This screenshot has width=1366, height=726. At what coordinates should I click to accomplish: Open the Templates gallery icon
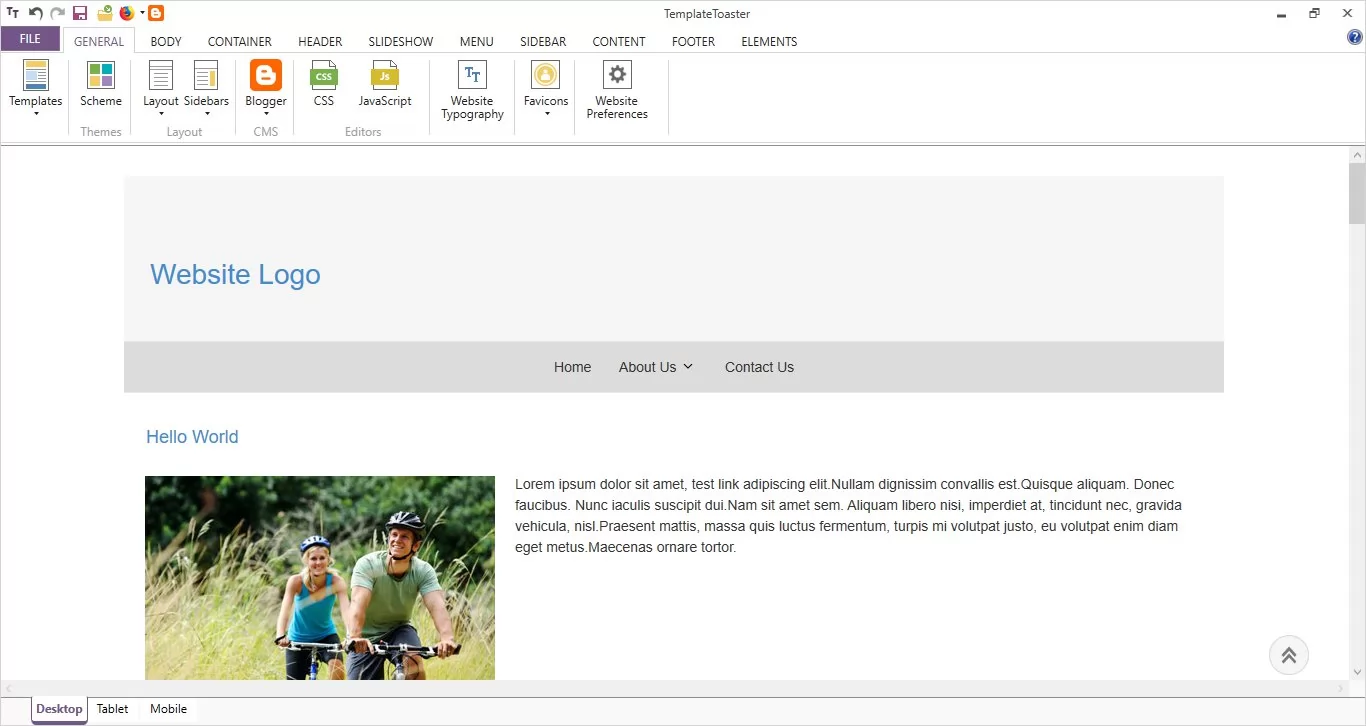point(36,76)
